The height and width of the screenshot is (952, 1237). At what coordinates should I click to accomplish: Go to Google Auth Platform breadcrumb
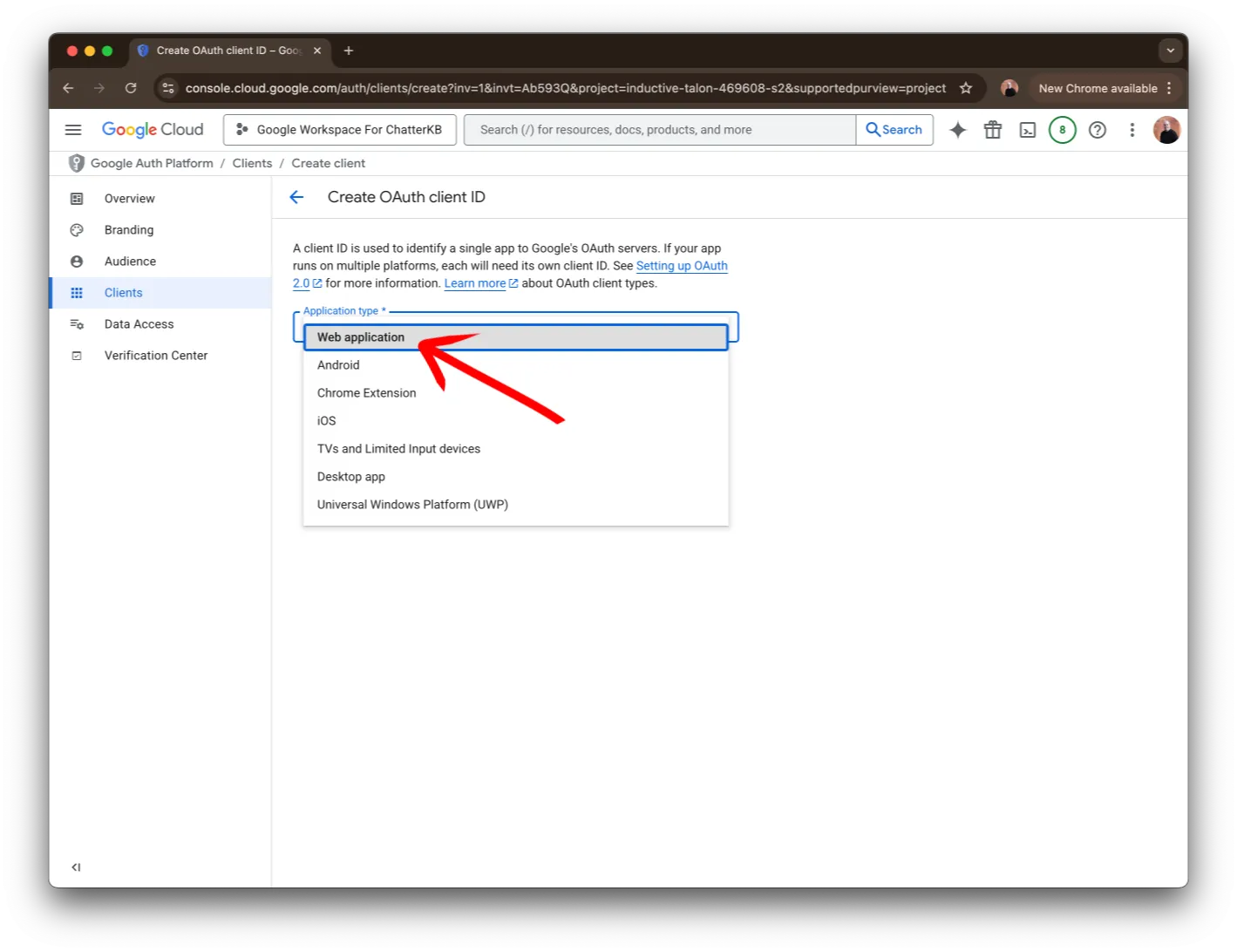click(x=152, y=163)
